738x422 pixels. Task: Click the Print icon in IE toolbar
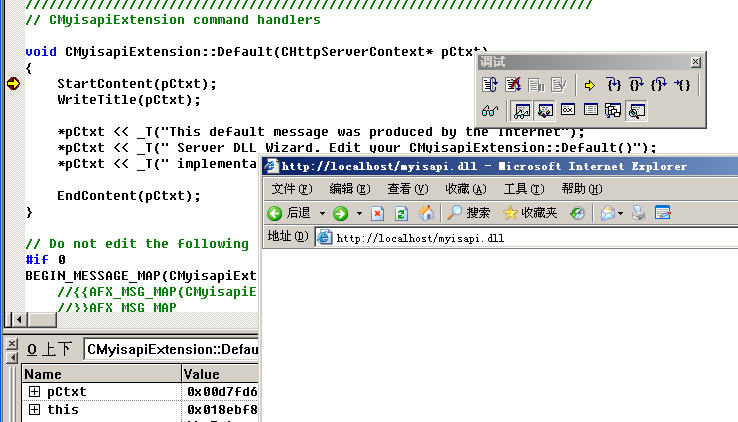[x=639, y=214]
